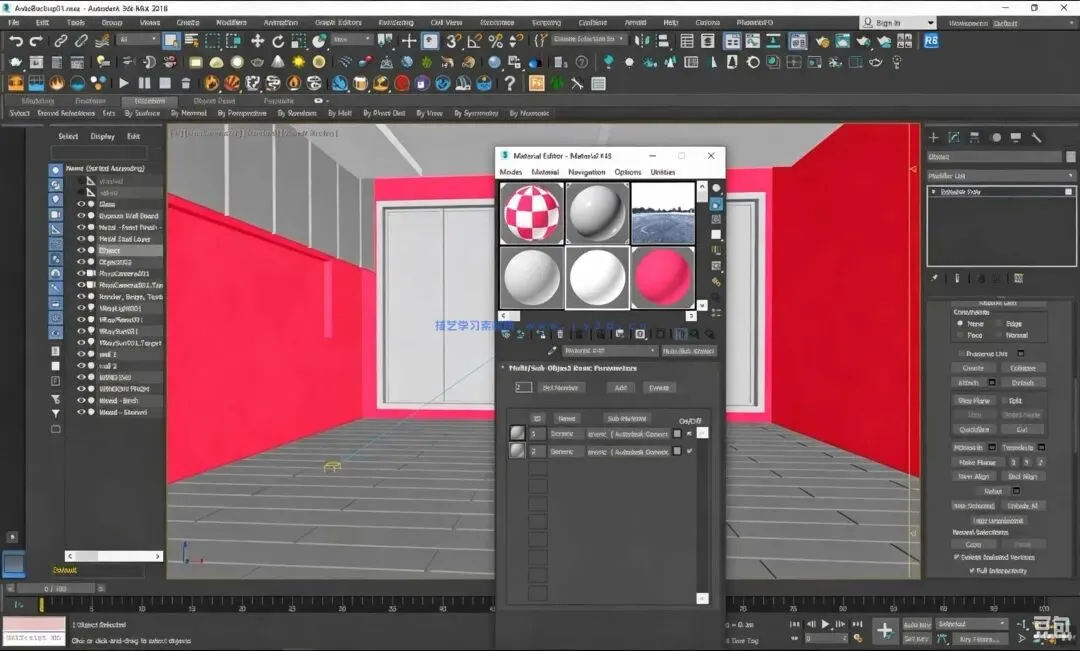Screen dimensions: 1080x651
Task: Click Configure Modifier Sets icon under modifier stack
Action: pos(1018,278)
